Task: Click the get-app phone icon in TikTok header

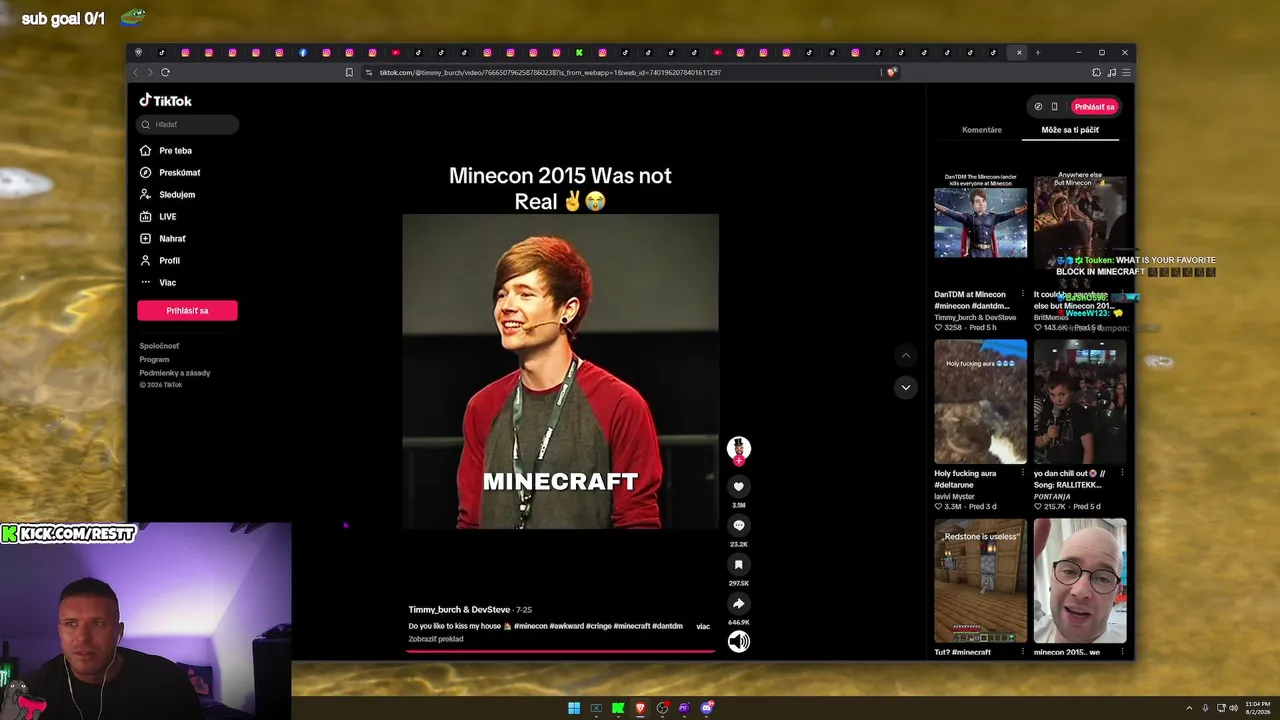Action: point(1054,107)
